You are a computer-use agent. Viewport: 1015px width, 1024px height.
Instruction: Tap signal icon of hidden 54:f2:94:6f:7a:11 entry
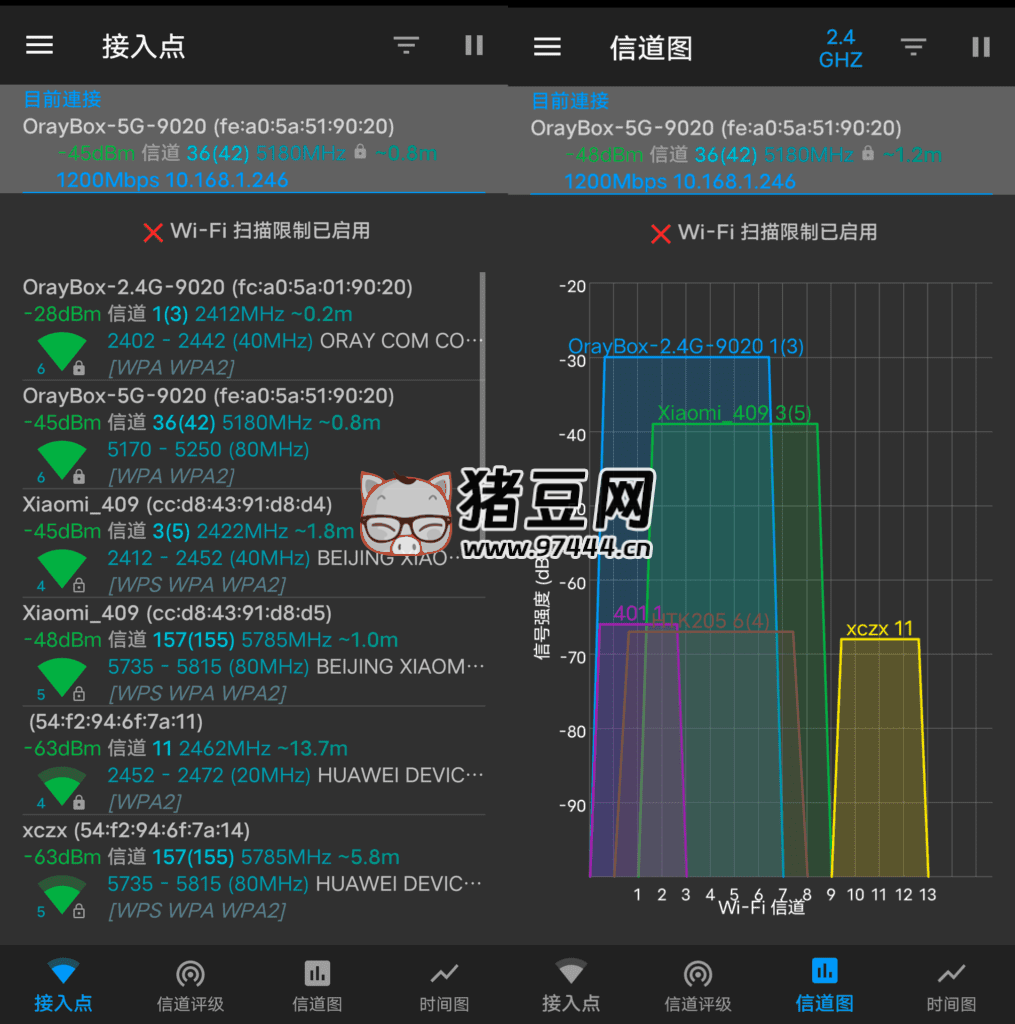62,786
